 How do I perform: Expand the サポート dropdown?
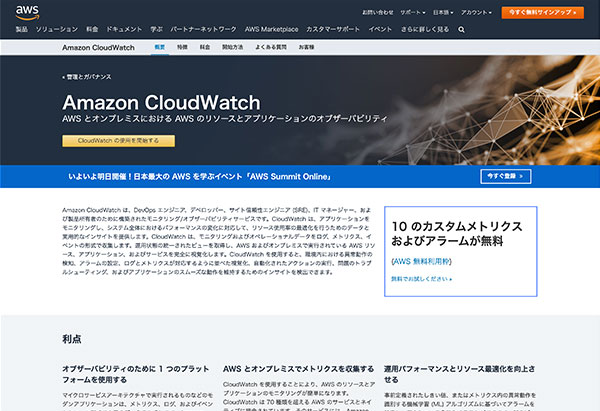point(412,13)
